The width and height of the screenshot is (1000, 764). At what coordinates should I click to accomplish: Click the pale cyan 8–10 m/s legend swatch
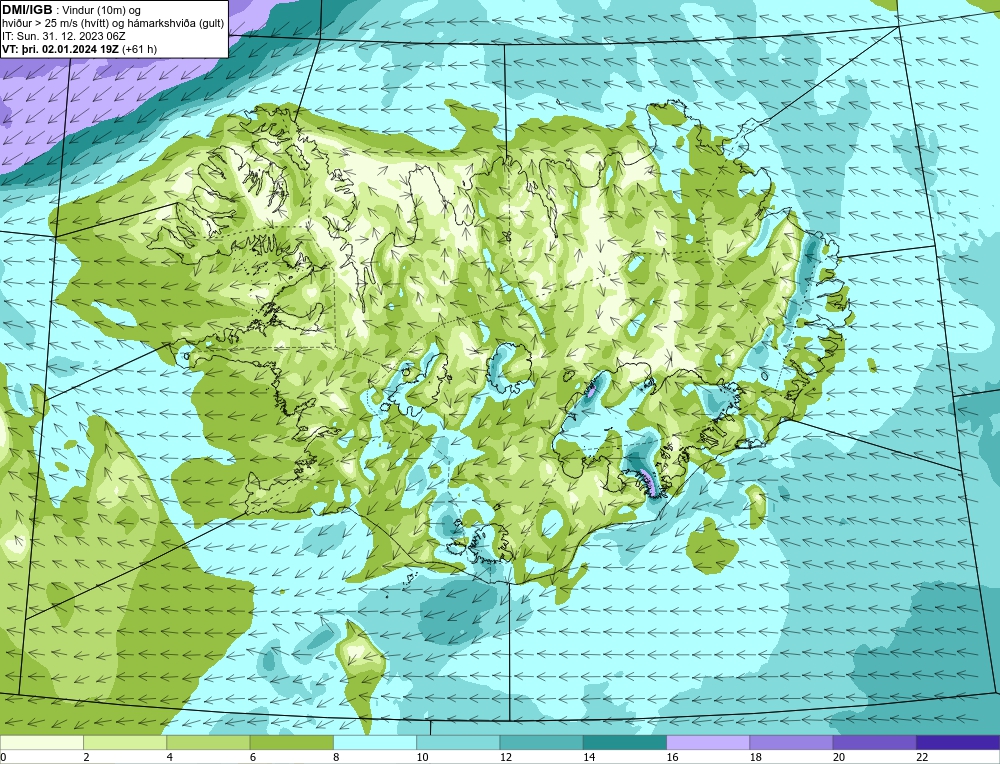(375, 742)
